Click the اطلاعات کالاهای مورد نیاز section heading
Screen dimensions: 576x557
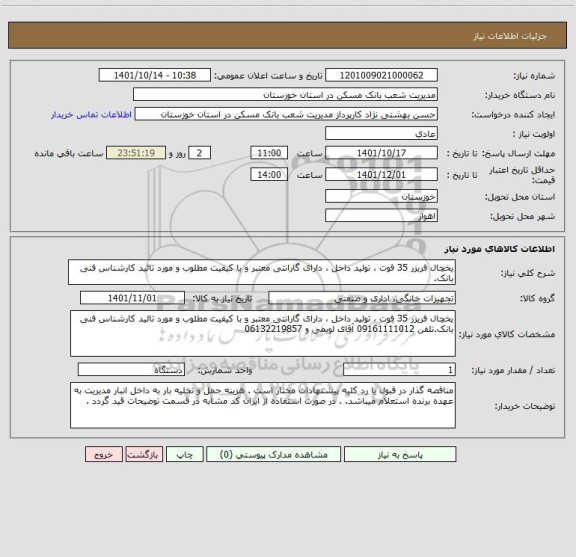point(500,249)
